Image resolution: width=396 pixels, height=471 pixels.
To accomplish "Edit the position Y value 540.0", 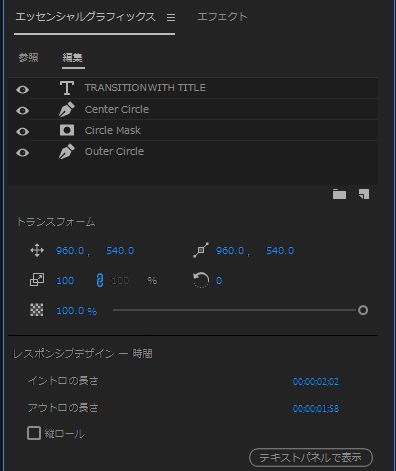I will 120,251.
